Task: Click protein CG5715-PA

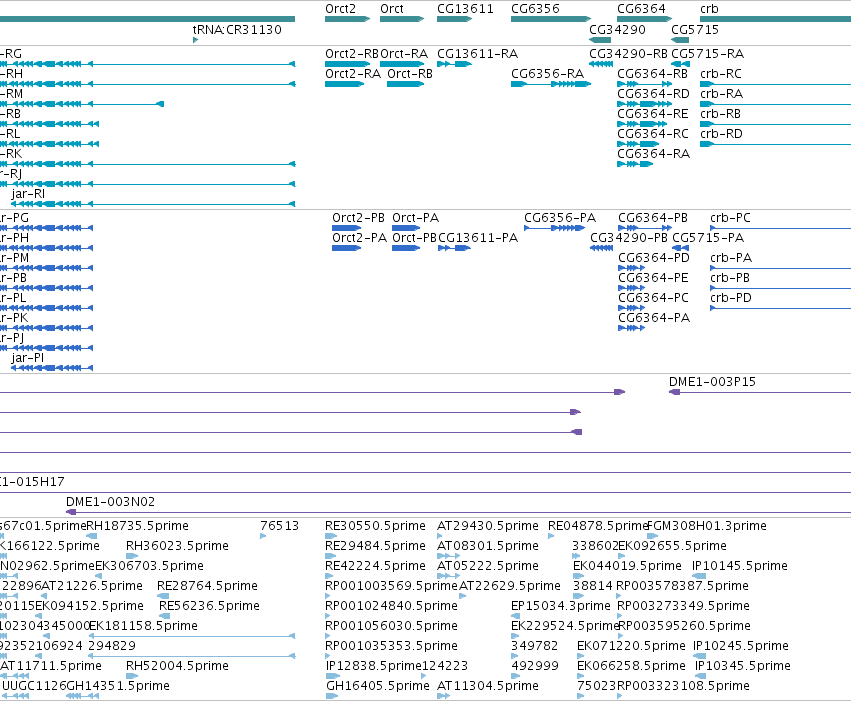Action: 681,248
